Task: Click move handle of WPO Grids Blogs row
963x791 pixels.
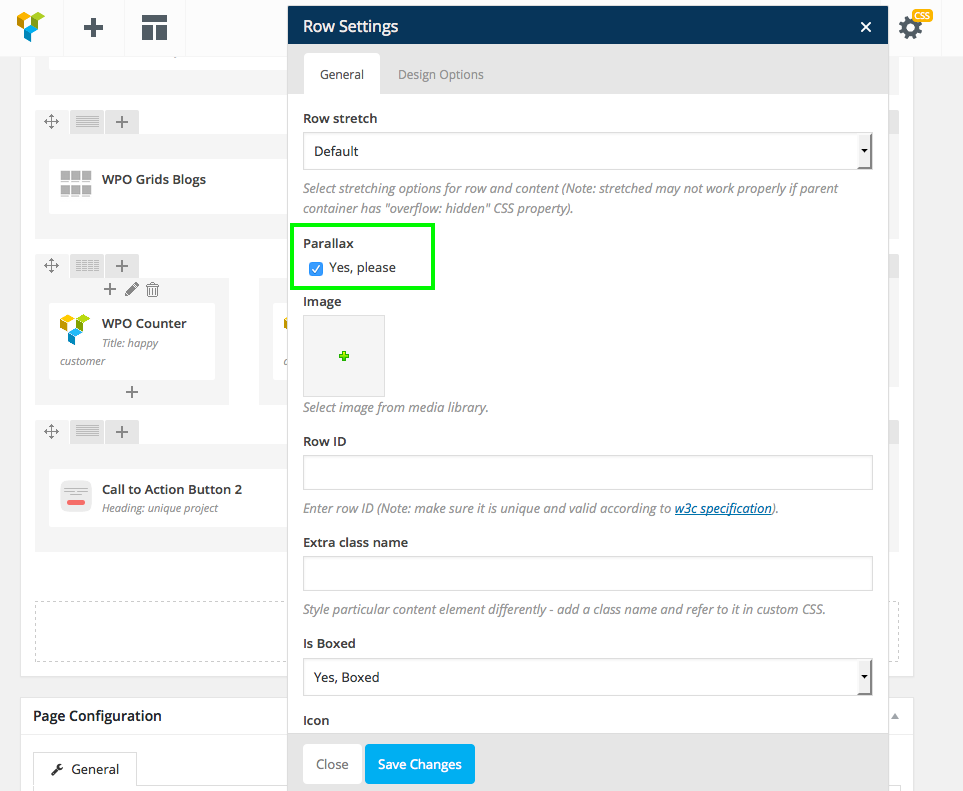Action: pyautogui.click(x=52, y=122)
